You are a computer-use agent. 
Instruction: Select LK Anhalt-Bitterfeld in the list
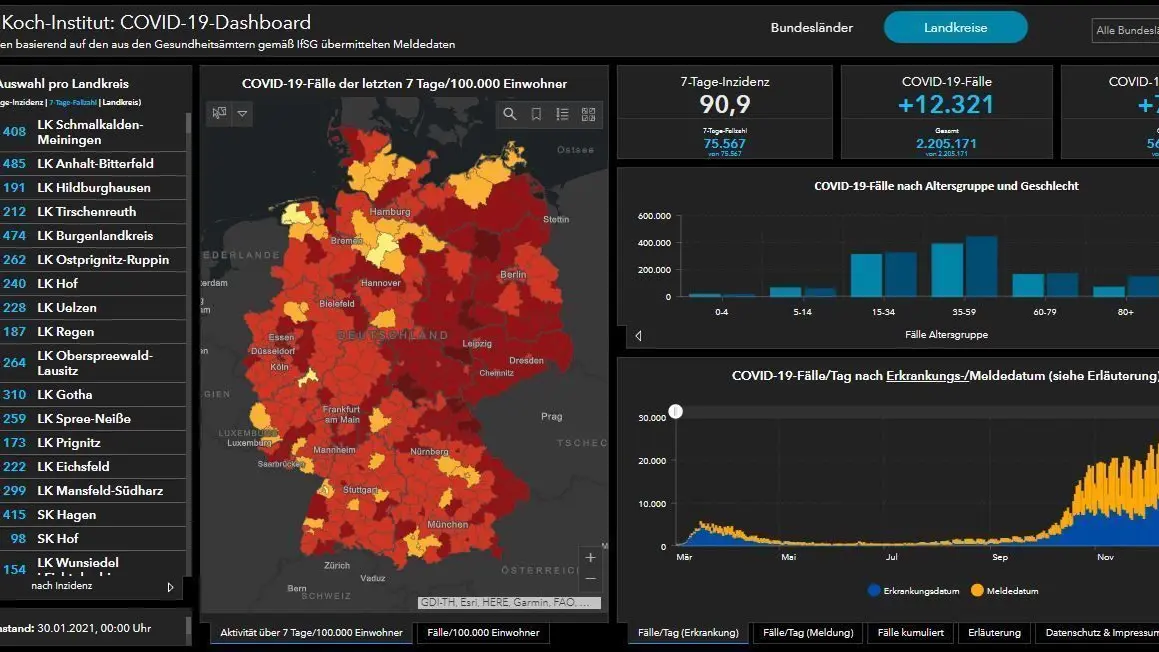[x=93, y=163]
